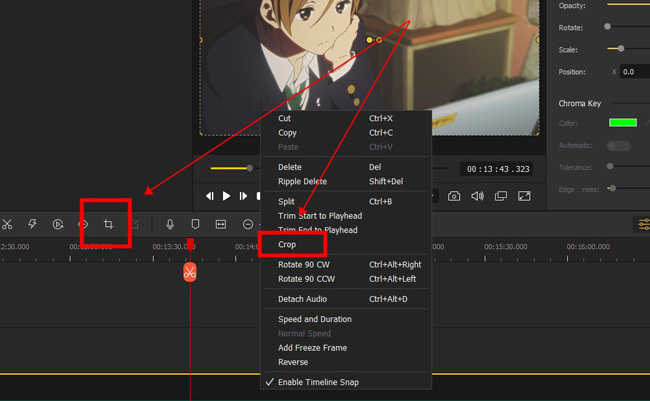Click the speaker volume icon under preview
650x401 pixels.
tap(477, 196)
